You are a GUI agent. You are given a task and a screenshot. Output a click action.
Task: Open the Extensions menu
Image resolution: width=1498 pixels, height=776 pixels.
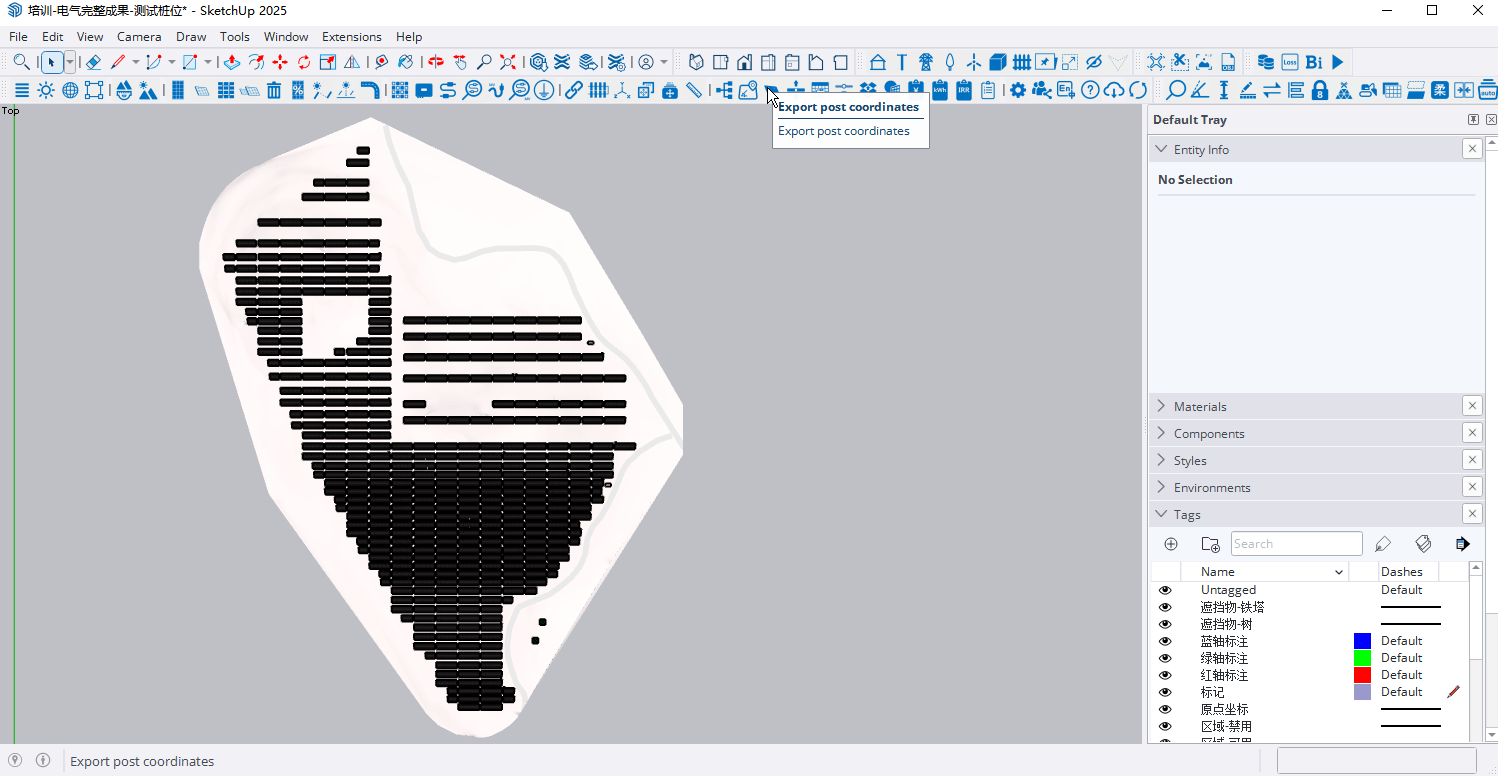(352, 36)
